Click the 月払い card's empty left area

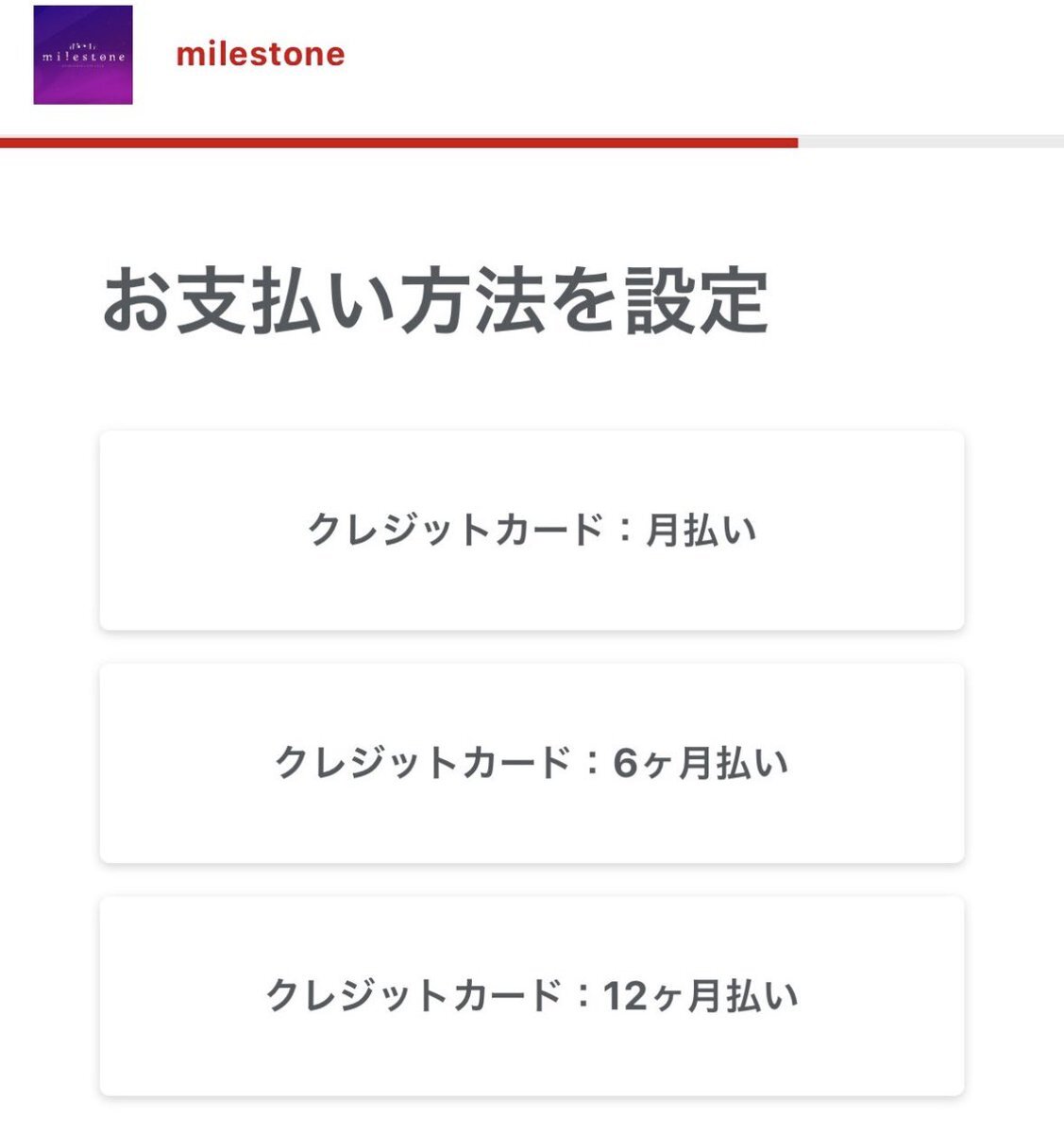203,531
